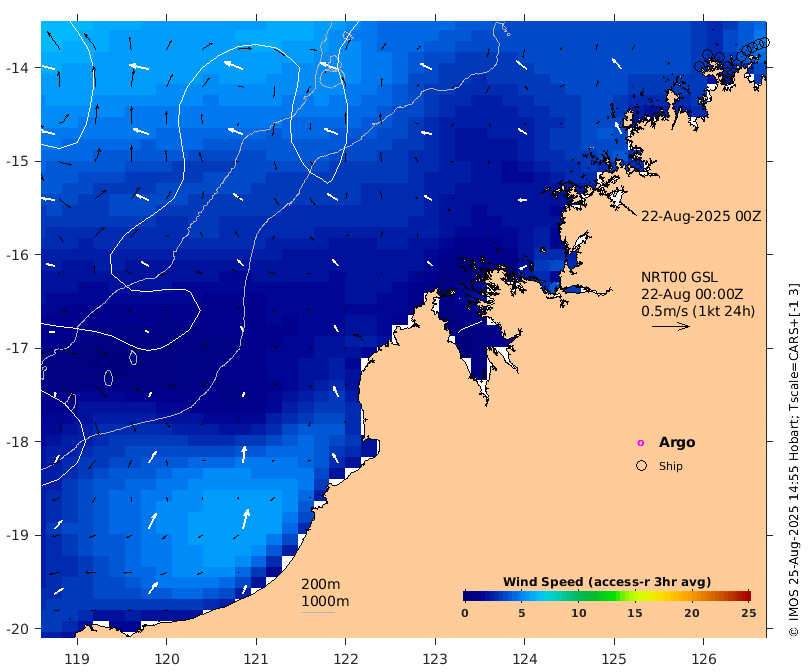Click the magenta Argo legend marker
The image size is (810, 672).
(641, 443)
